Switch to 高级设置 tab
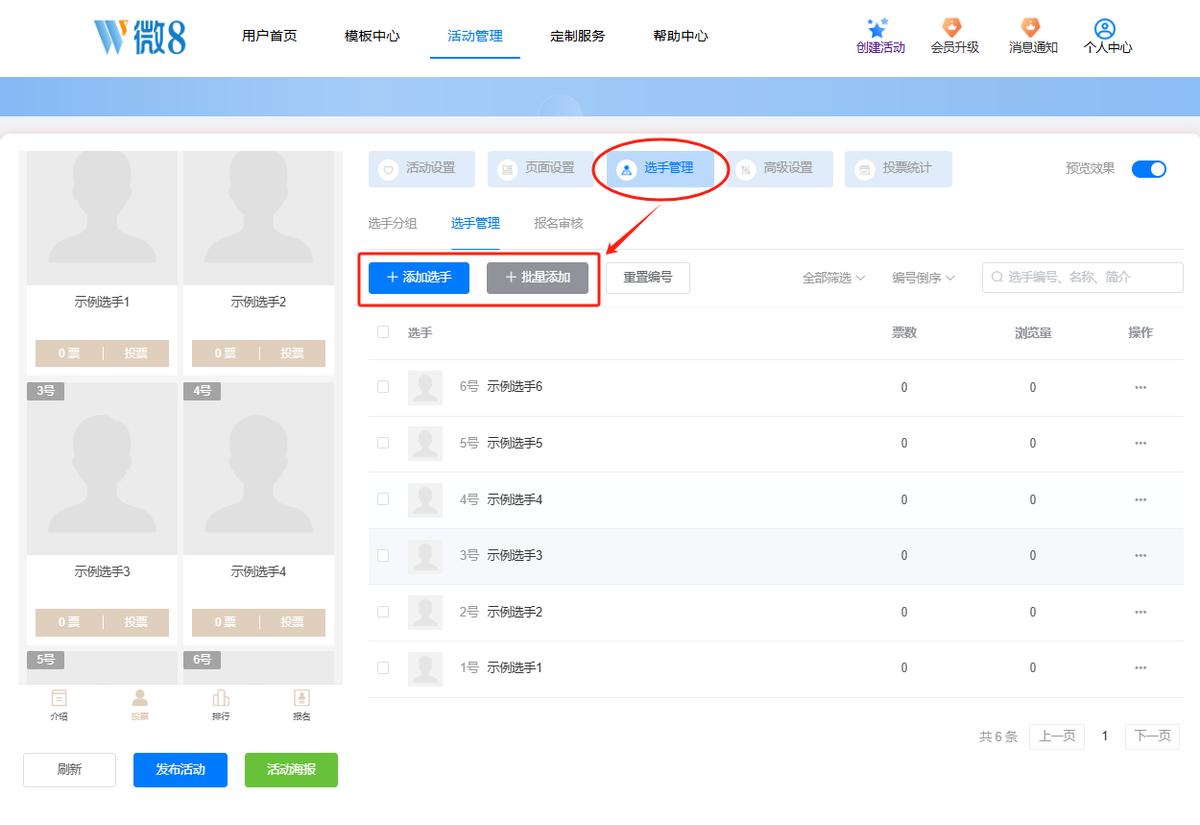Viewport: 1200px width, 825px height. (779, 169)
